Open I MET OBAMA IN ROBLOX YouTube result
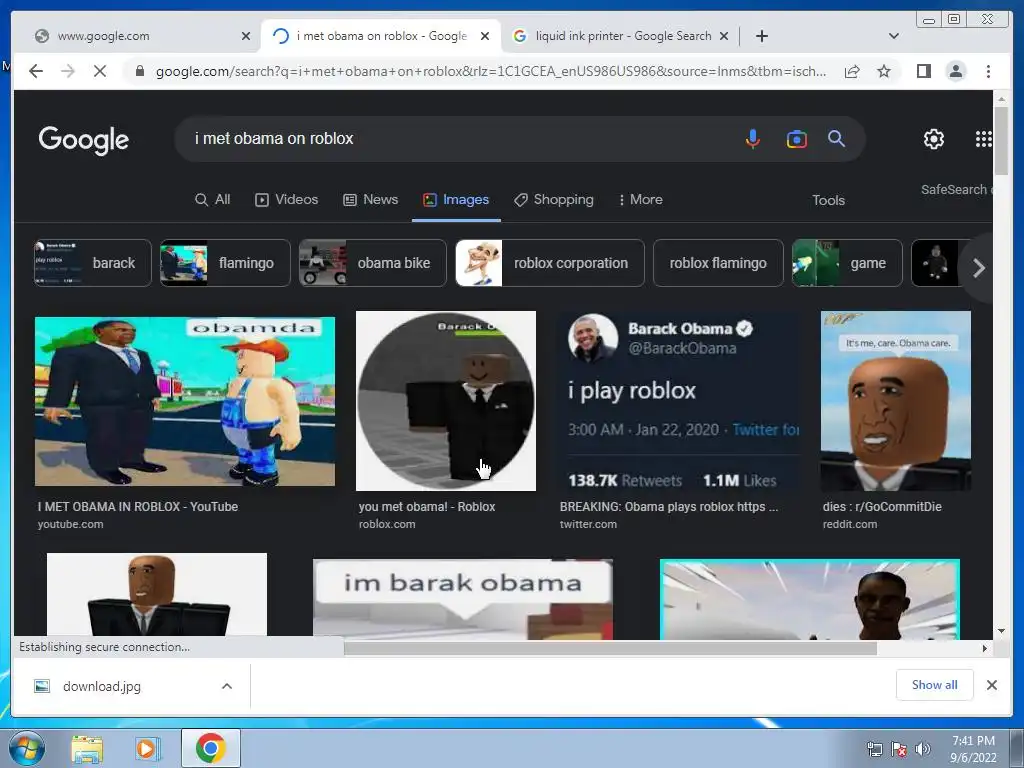Image resolution: width=1024 pixels, height=768 pixels. point(138,507)
